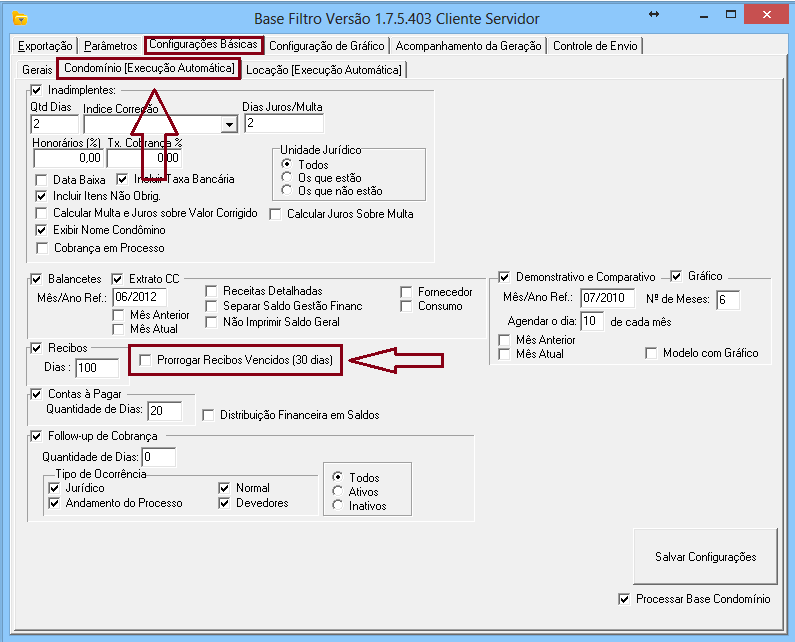The width and height of the screenshot is (795, 642).
Task: Switch to the Exportação tab
Action: coord(46,46)
